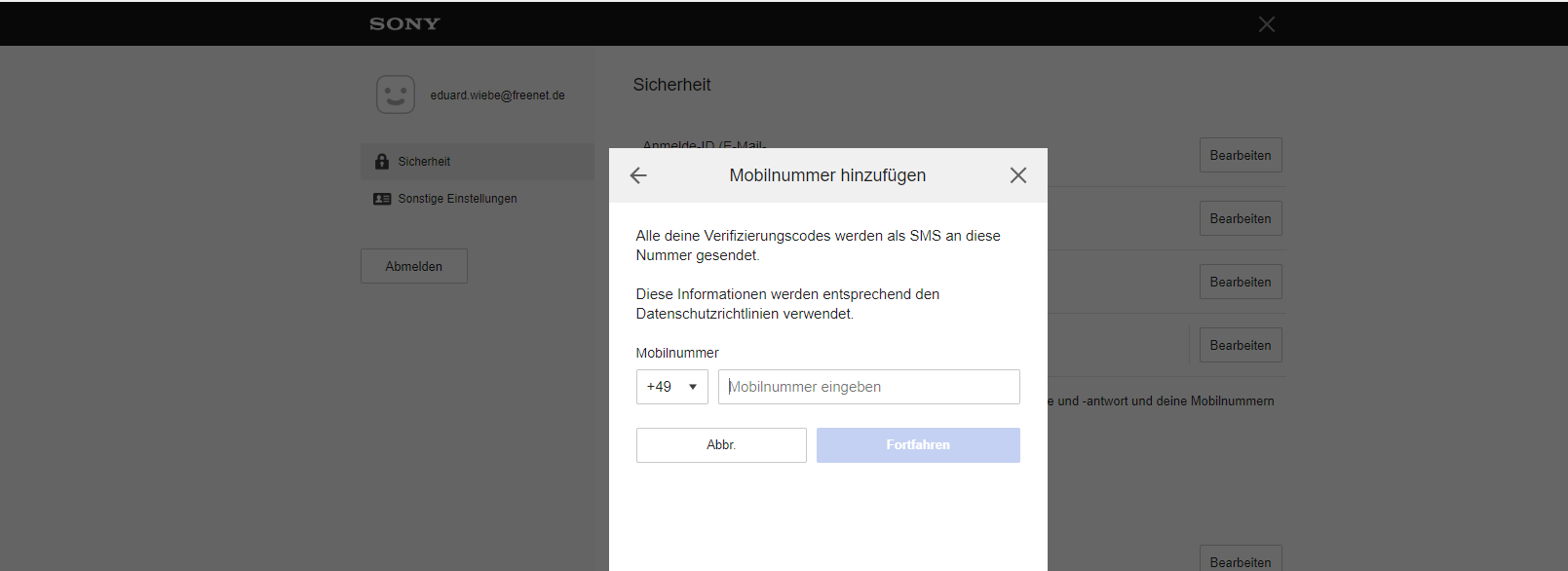Close the account page with the header X

(1266, 24)
